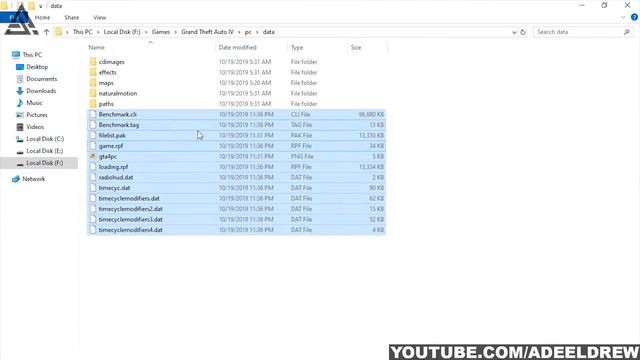Select the timecyclemodifiers4.dat file name
Image resolution: width=640 pixels, height=360 pixels.
point(131,230)
